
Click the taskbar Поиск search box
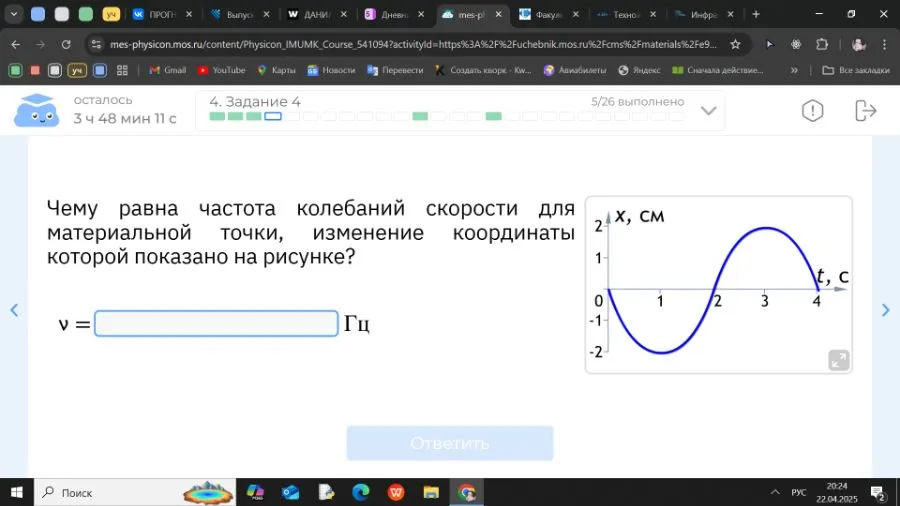click(x=135, y=492)
